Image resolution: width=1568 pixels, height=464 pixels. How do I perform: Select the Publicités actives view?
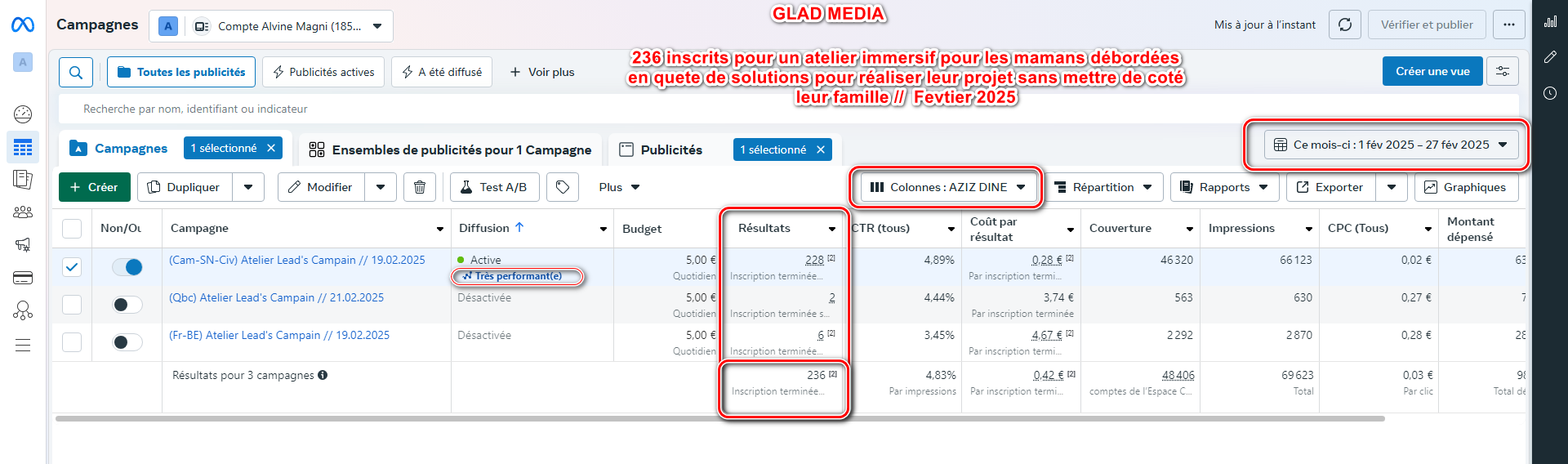click(323, 72)
